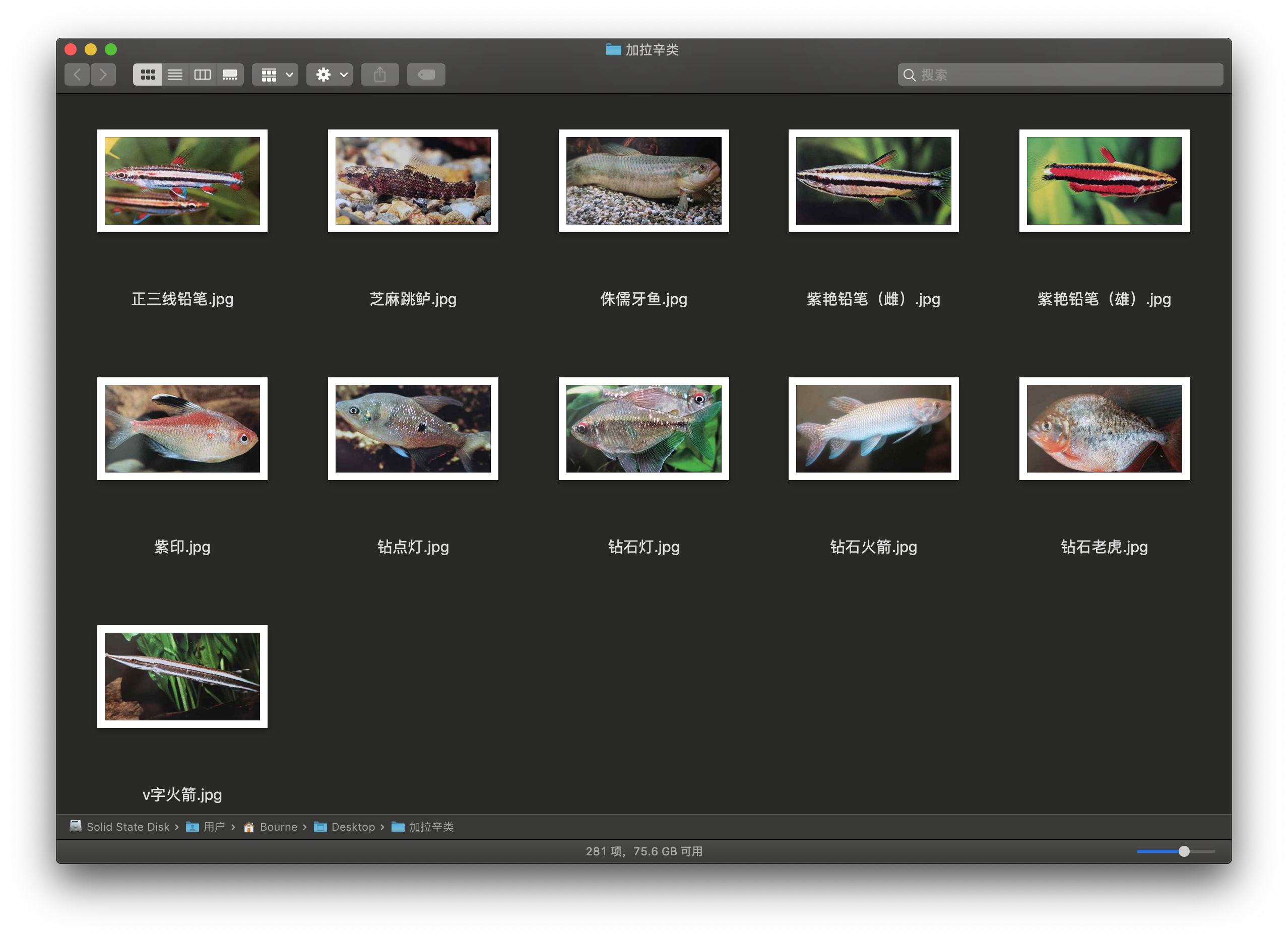Select the 正三线铅笔.jpg thumbnail
This screenshot has width=1288, height=938.
[x=182, y=180]
